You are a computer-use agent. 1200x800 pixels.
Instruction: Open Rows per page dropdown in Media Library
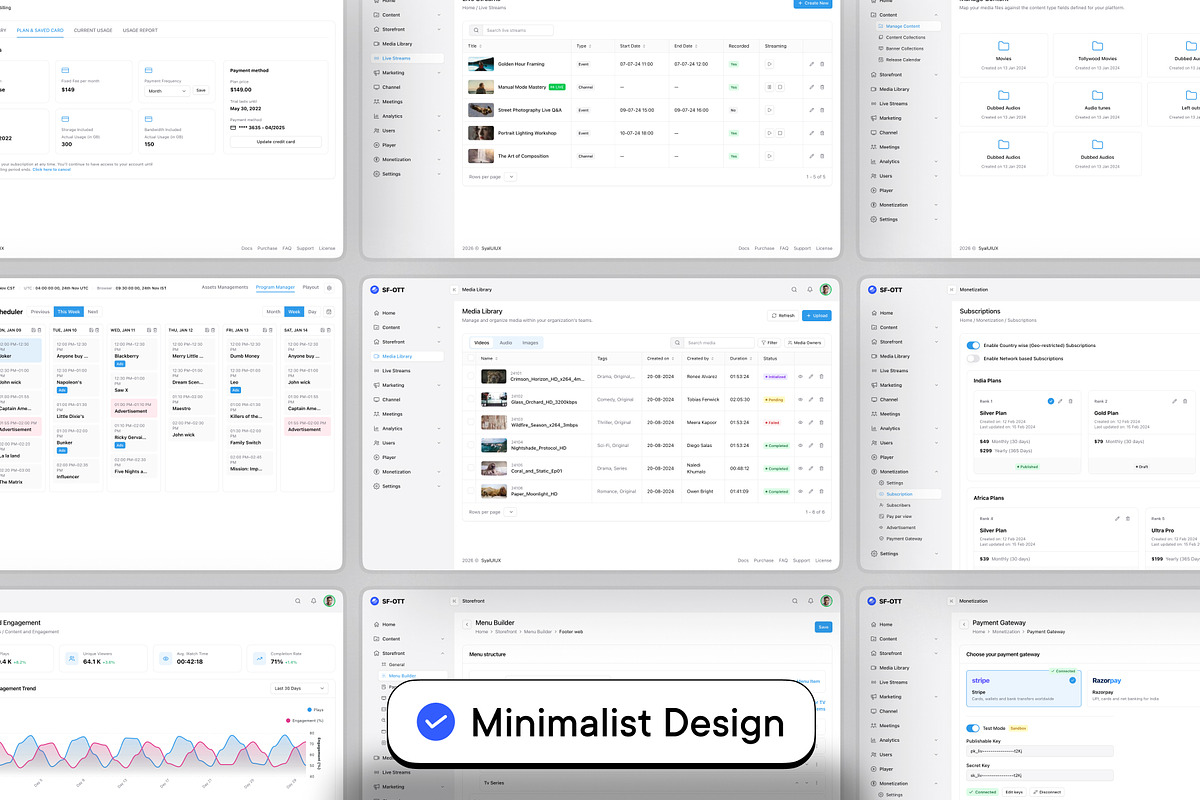coord(509,511)
